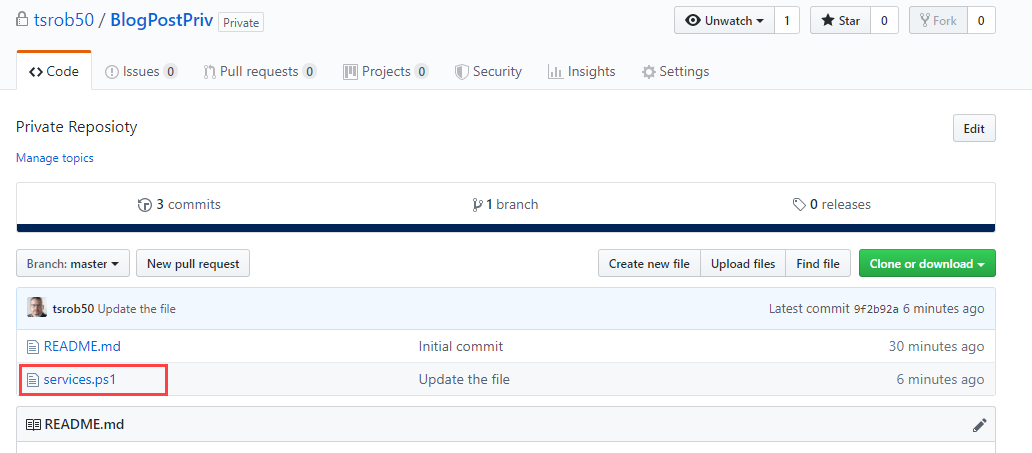Click the language color bar
1032x453 pixels.
click(505, 228)
